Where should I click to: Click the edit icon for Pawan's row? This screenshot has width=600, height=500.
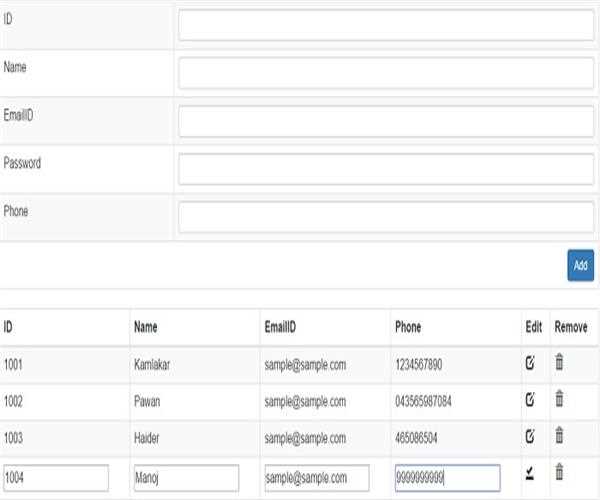pos(531,400)
